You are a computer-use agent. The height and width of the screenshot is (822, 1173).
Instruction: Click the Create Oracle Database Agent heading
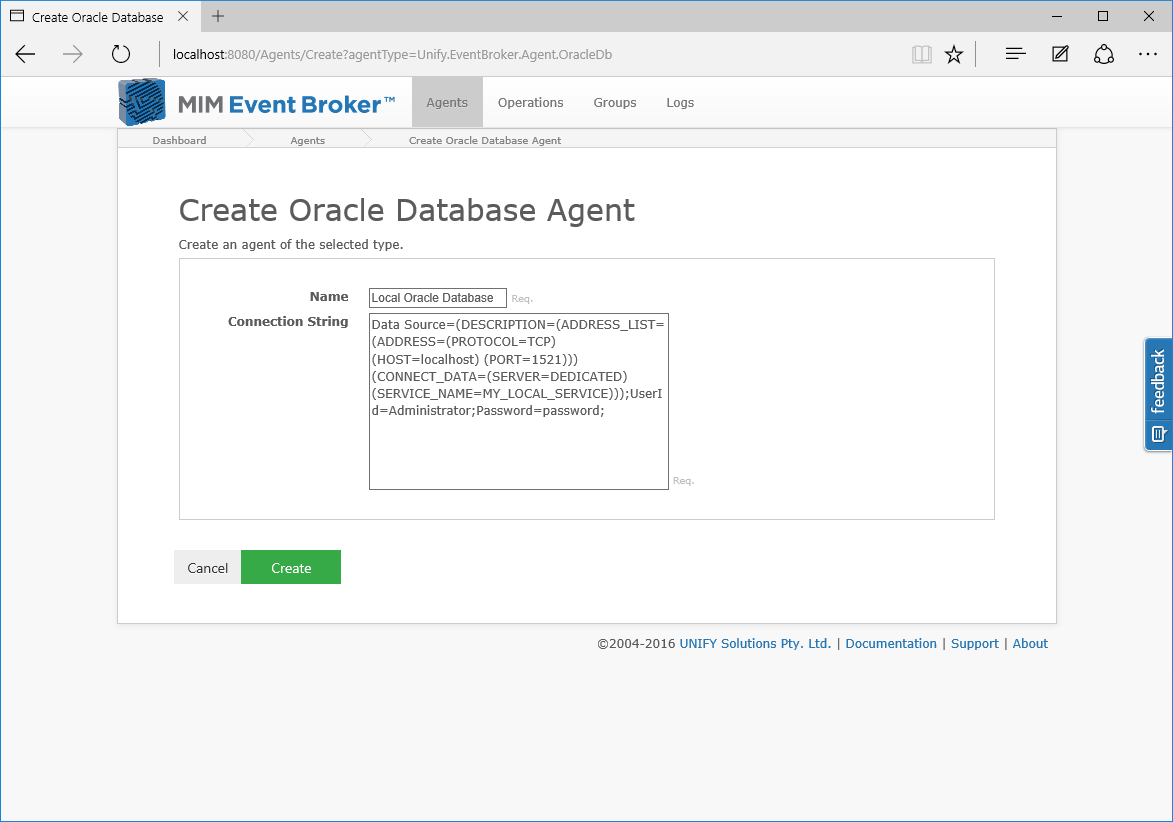pyautogui.click(x=406, y=210)
